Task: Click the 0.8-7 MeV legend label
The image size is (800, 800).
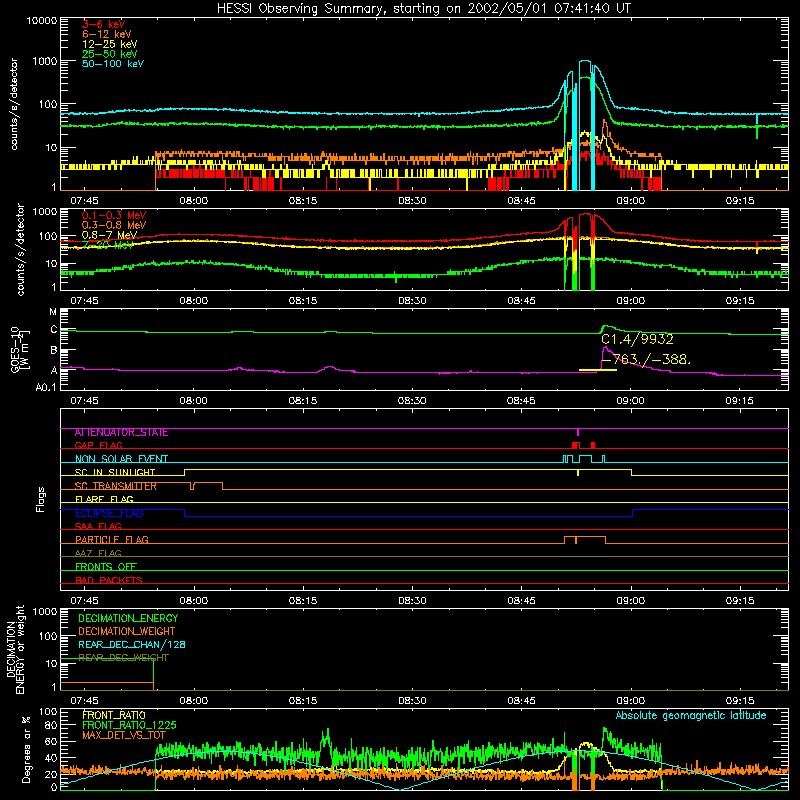Action: (109, 235)
